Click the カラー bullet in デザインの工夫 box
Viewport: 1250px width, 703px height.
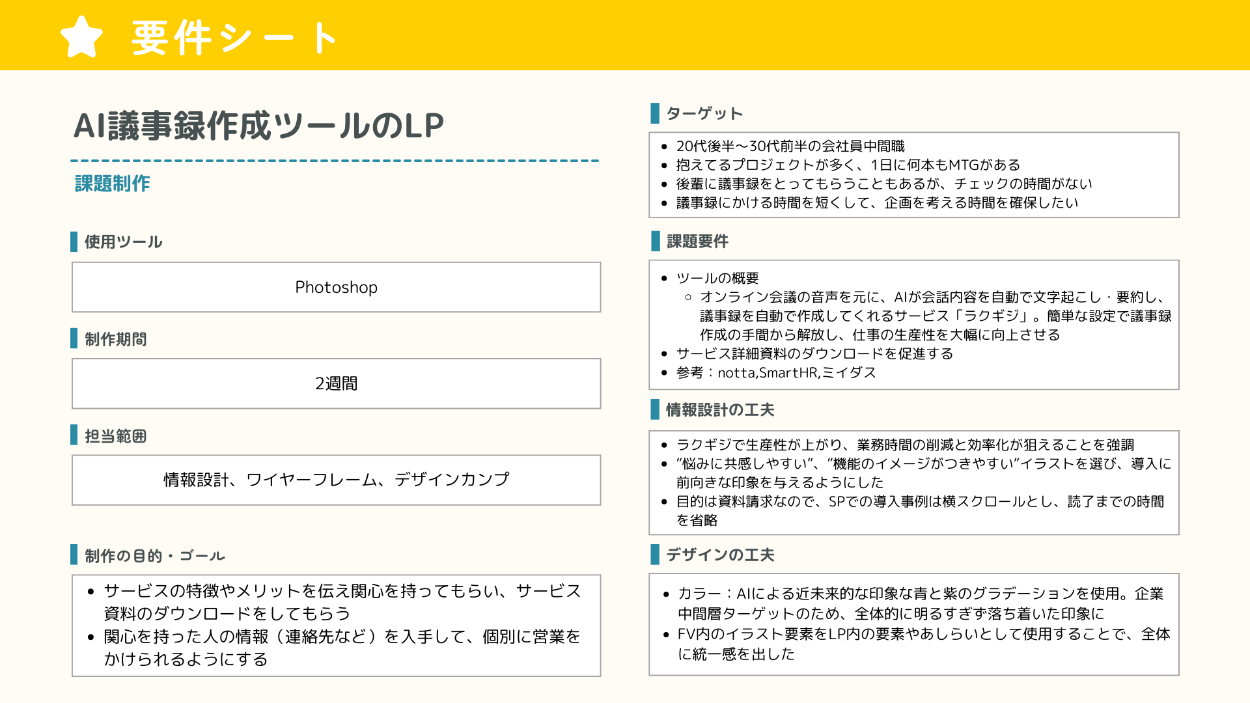920,603
